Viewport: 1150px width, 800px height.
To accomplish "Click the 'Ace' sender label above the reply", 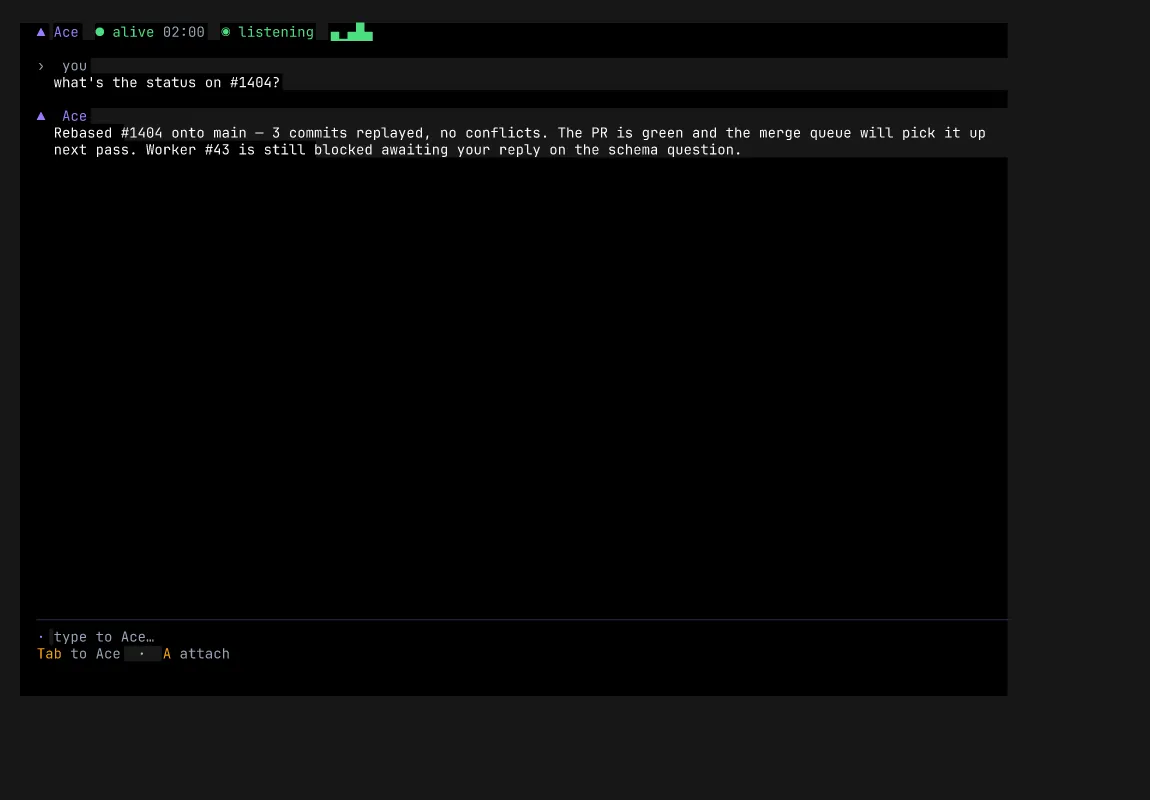I will click(74, 116).
